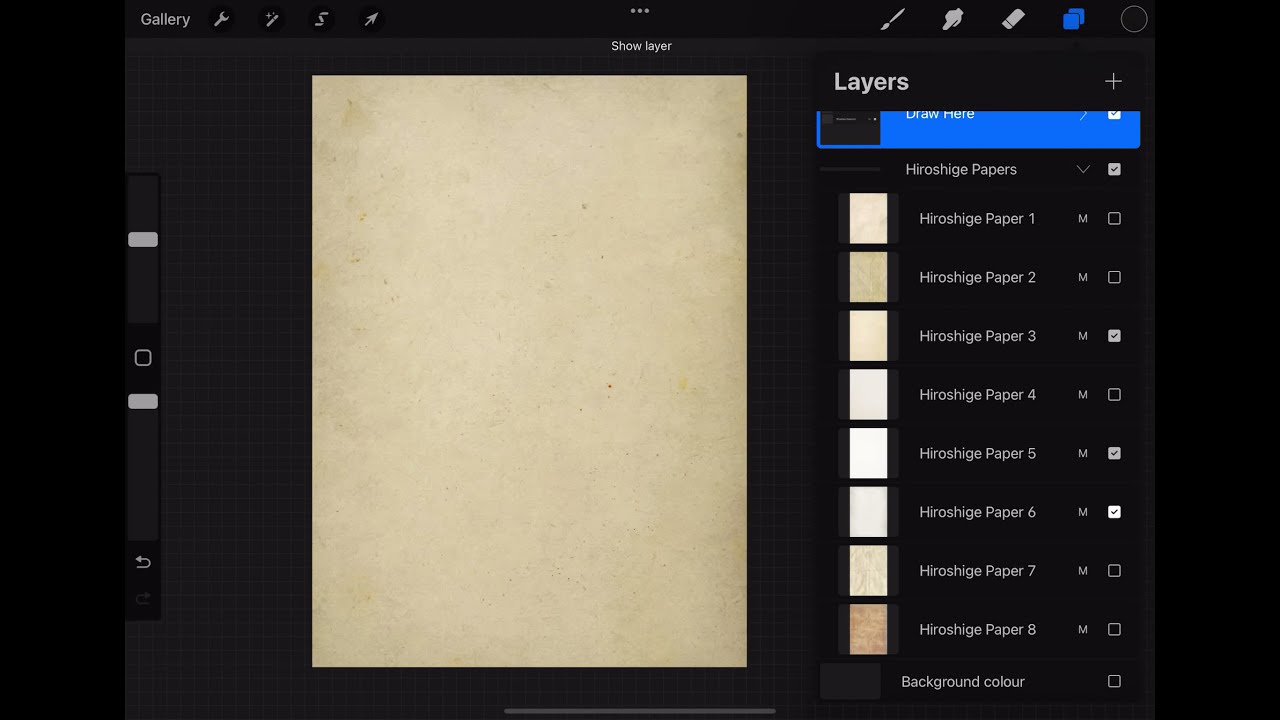The width and height of the screenshot is (1280, 720).
Task: Show Hiroshige Paper 2 layer
Action: tap(1114, 277)
